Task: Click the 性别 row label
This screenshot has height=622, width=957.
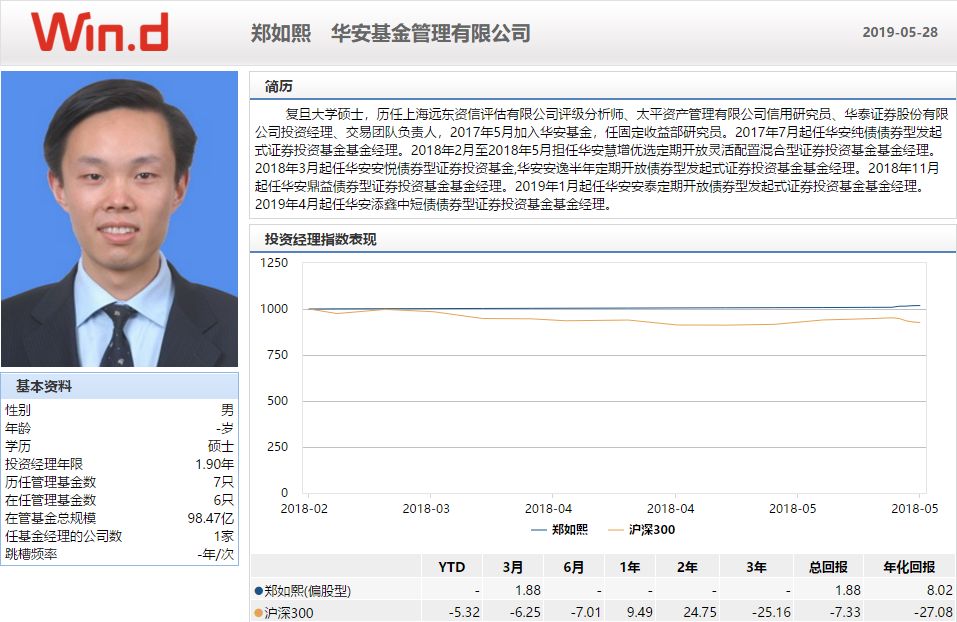Action: (18, 410)
